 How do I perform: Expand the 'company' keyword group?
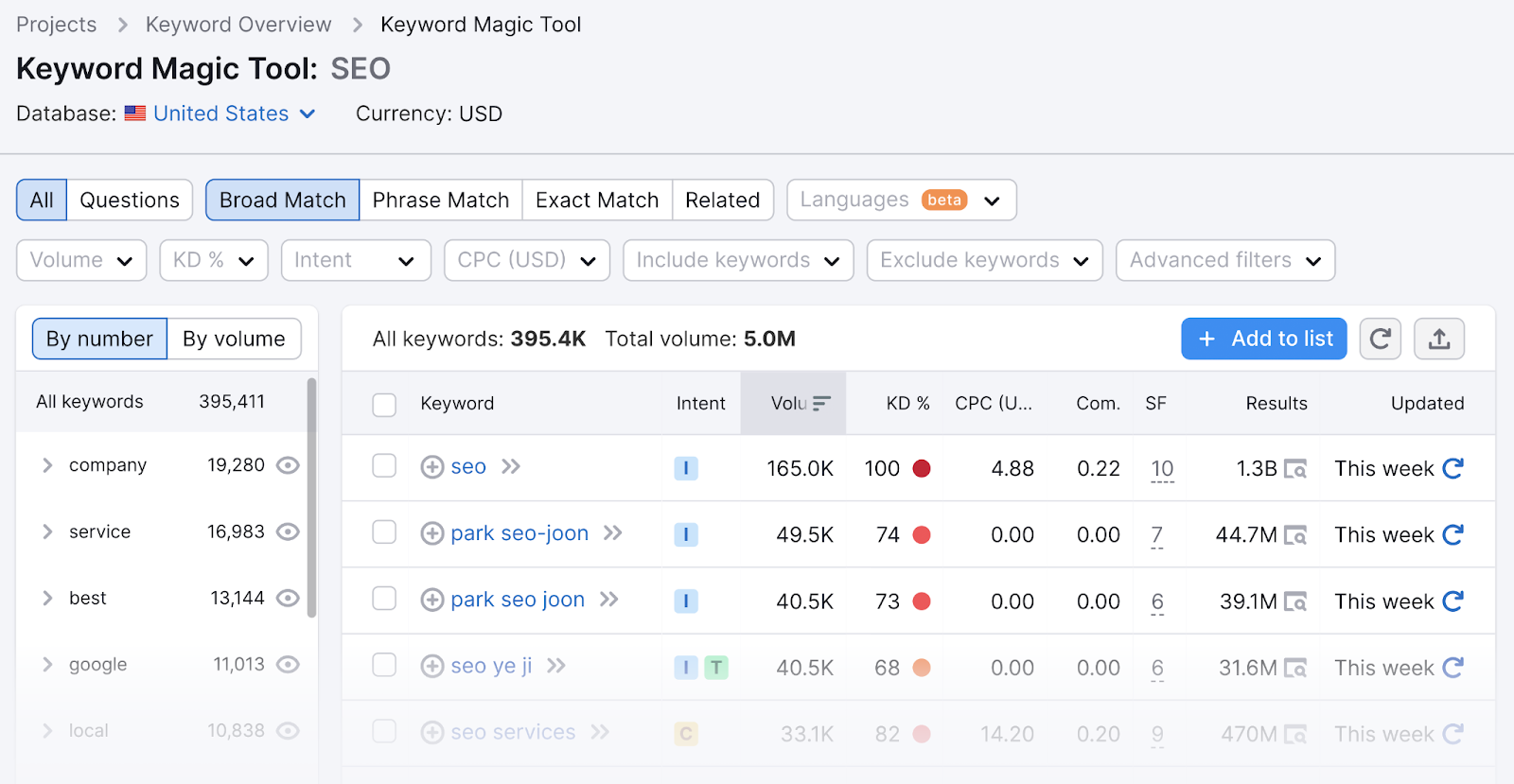[47, 465]
